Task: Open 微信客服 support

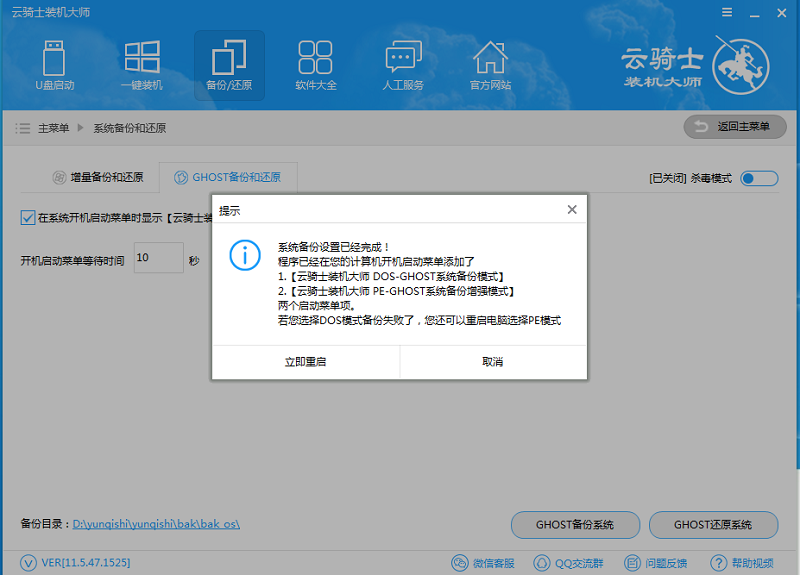Action: pos(483,563)
